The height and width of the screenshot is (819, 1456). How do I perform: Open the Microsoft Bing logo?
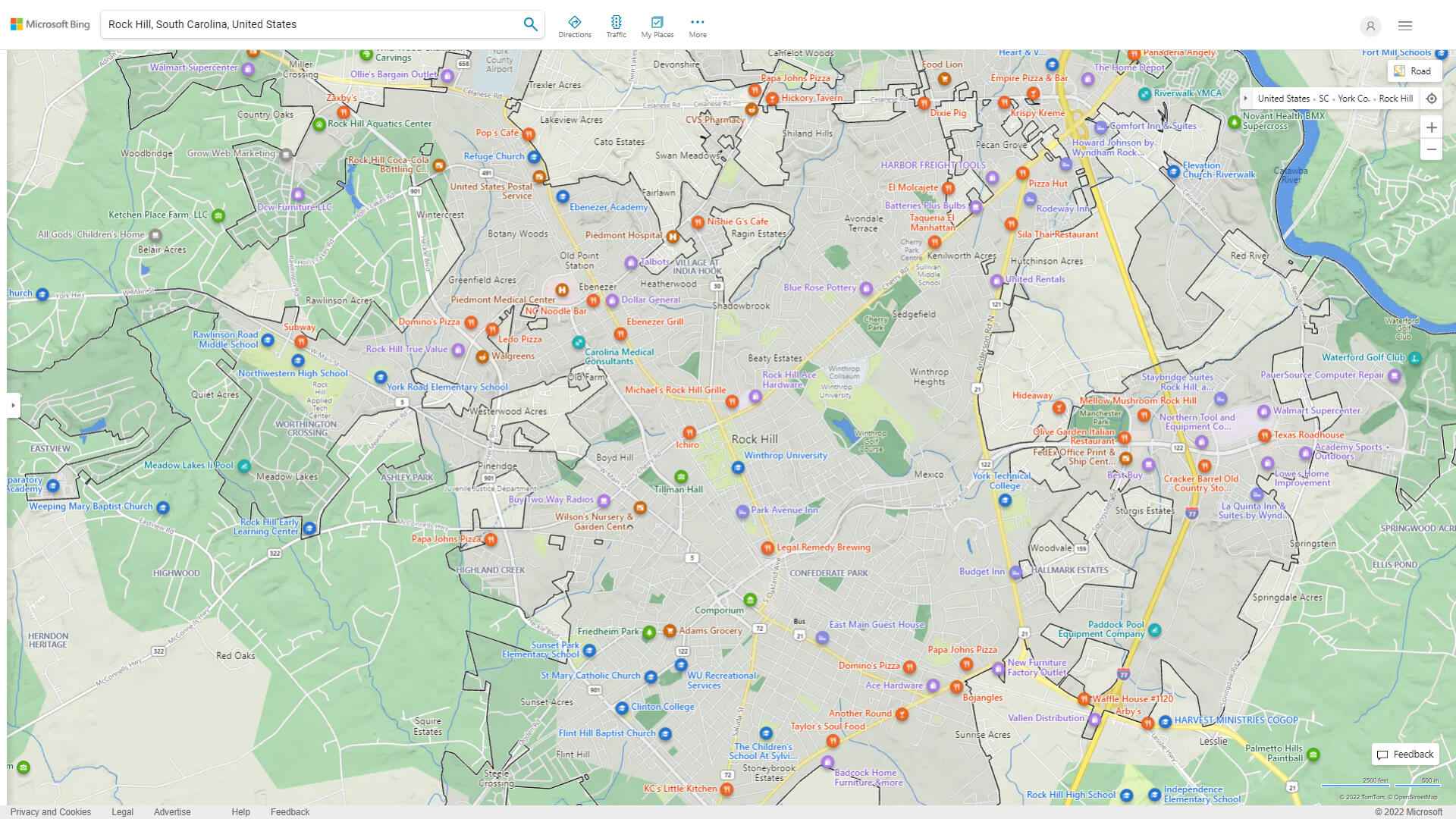click(x=50, y=24)
